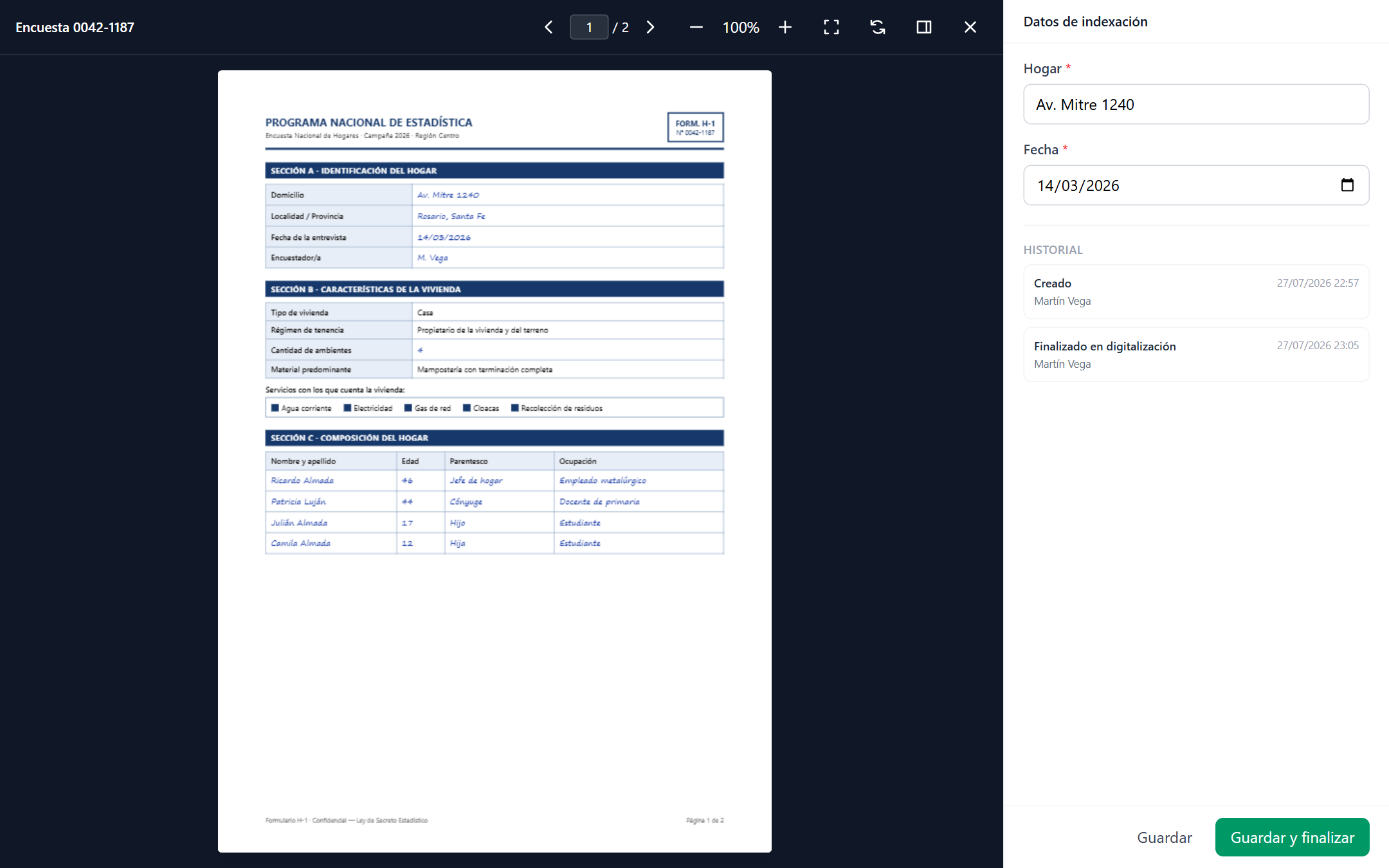Viewport: 1389px width, 868px height.
Task: Click the M. Vega interviewer value
Action: pyautogui.click(x=432, y=258)
